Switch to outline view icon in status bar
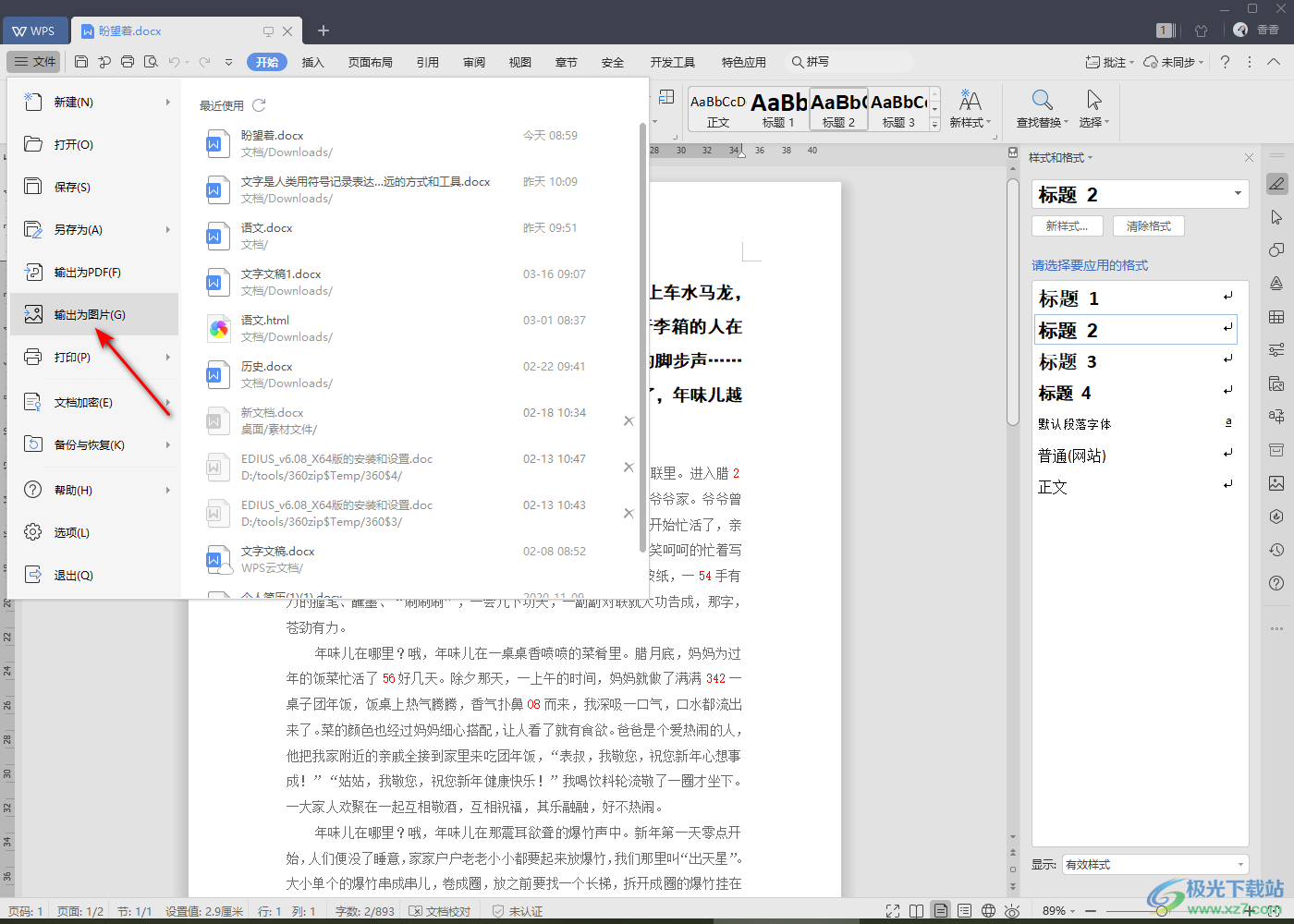The width and height of the screenshot is (1294, 924). coord(964,911)
